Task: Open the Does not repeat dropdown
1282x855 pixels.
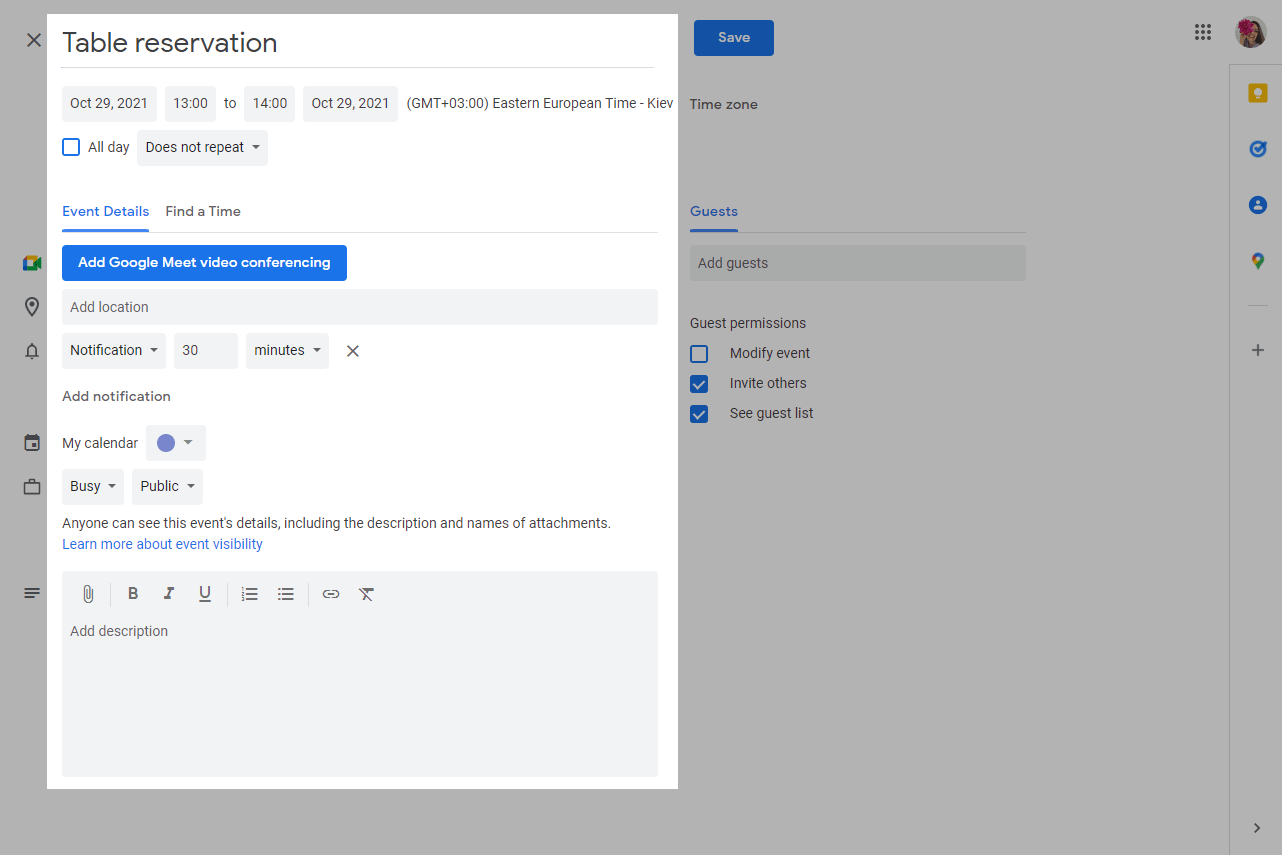Action: [202, 147]
